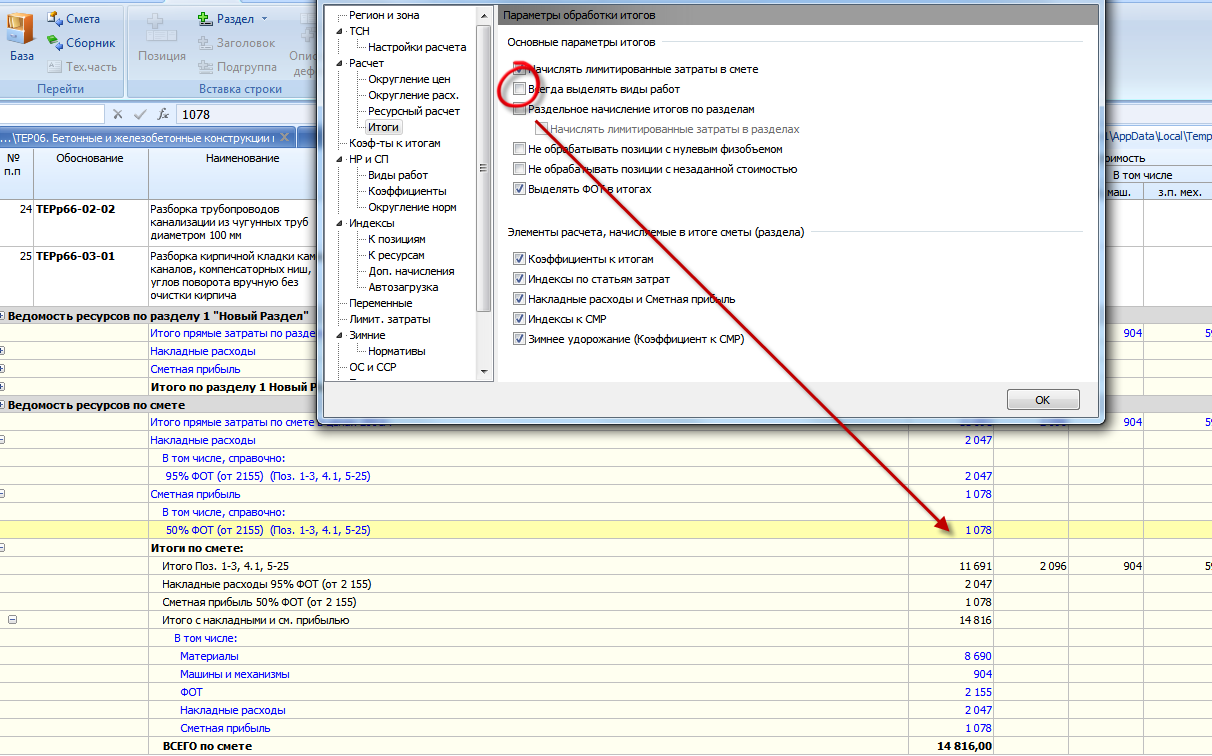
Task: Toggle Начислять лимитированные затраты в смете
Action: [x=519, y=69]
